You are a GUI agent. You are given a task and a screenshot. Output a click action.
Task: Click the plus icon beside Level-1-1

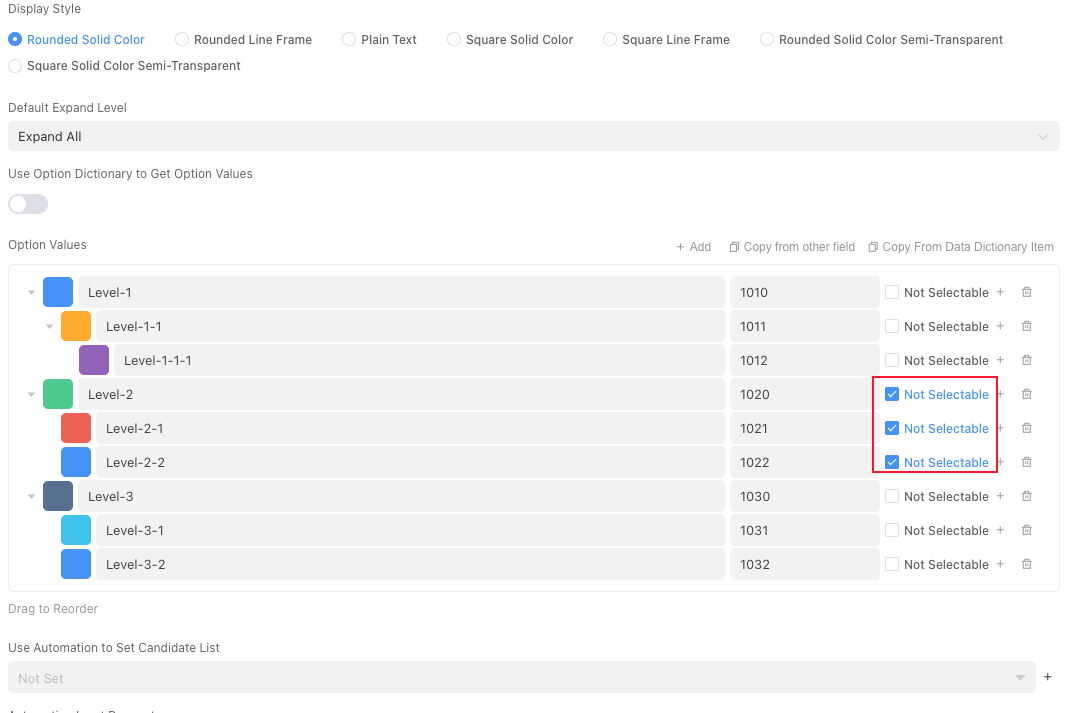(x=999, y=326)
